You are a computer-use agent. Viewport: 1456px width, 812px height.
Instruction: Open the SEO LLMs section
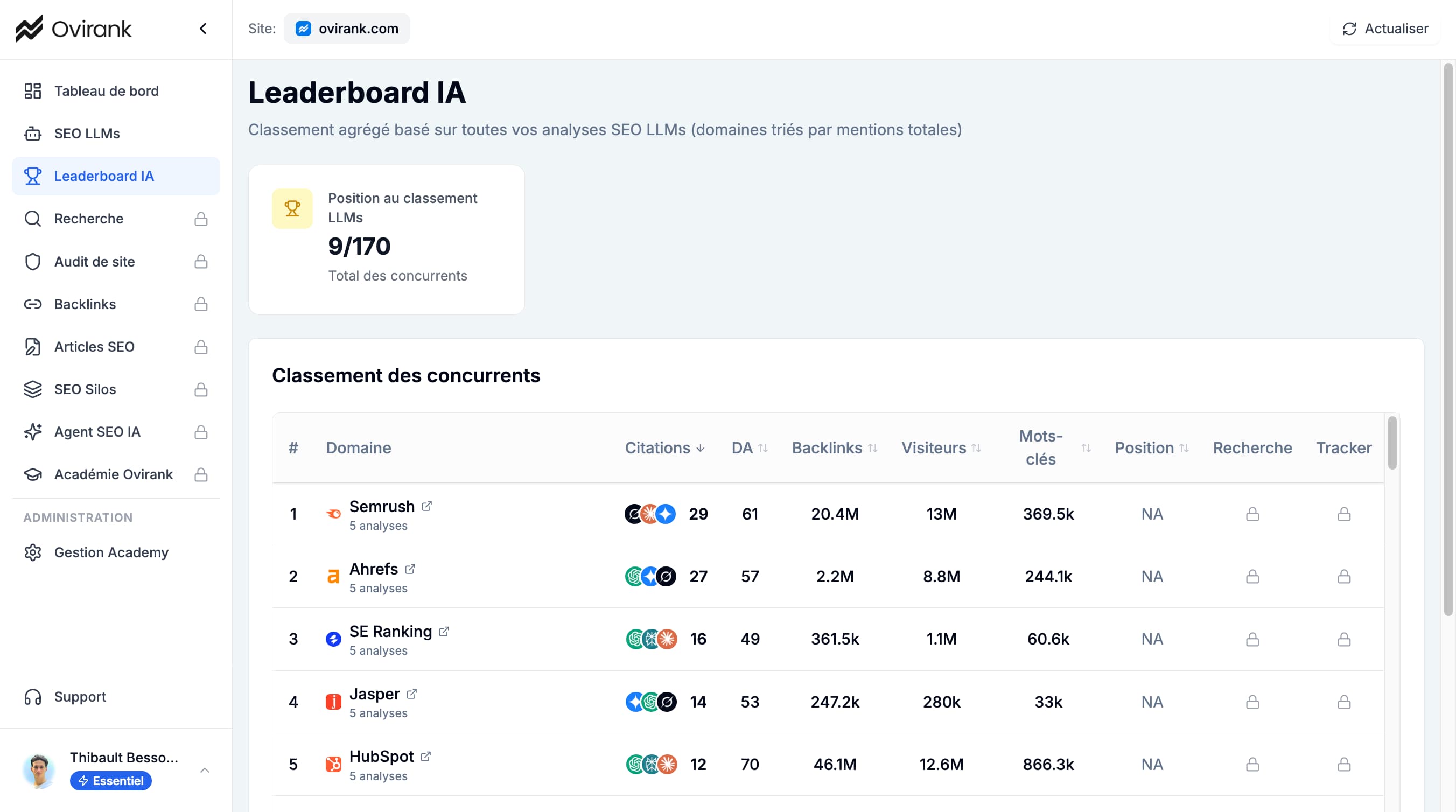[87, 134]
